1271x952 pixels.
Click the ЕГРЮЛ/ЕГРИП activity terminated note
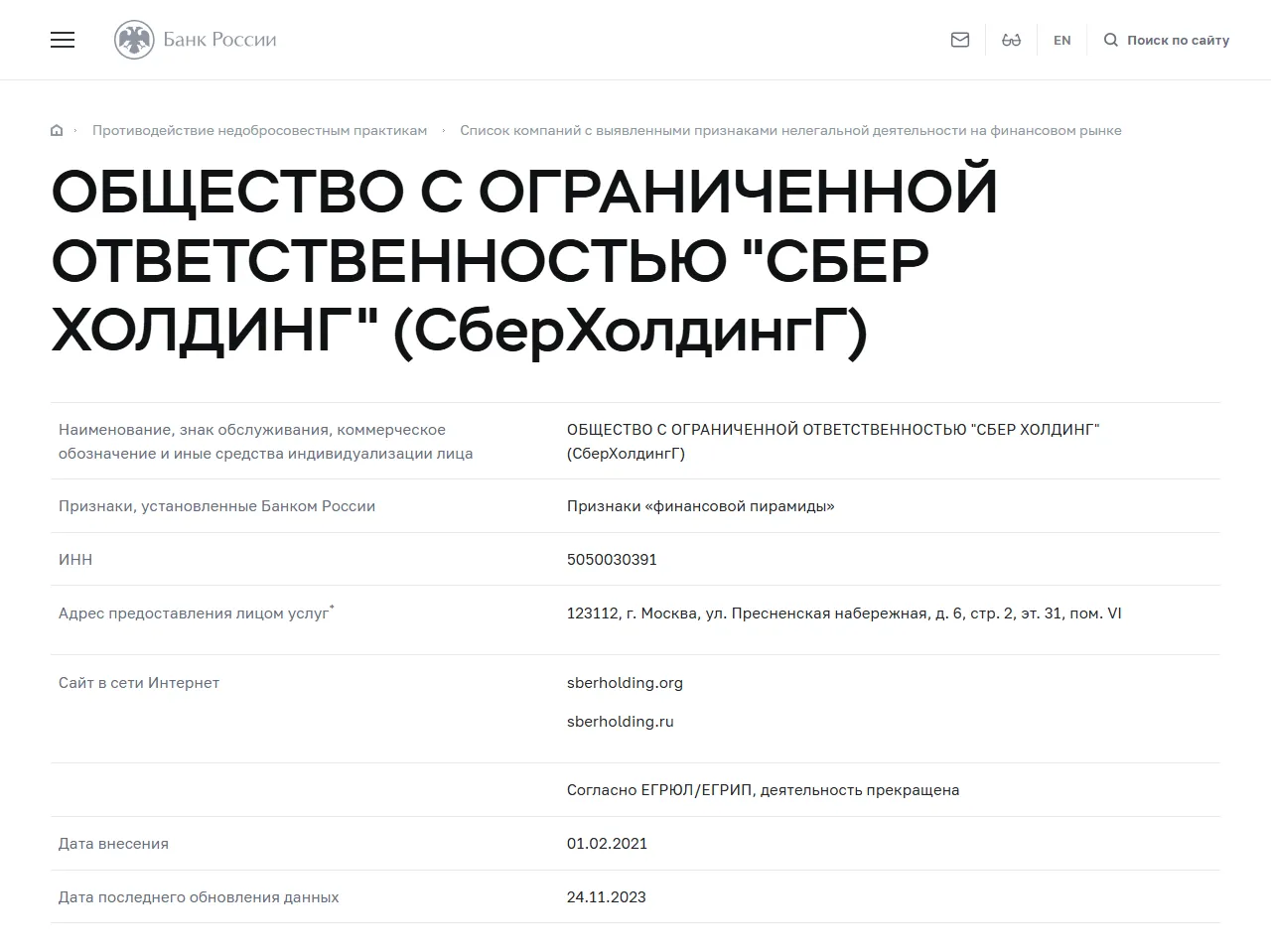(763, 789)
